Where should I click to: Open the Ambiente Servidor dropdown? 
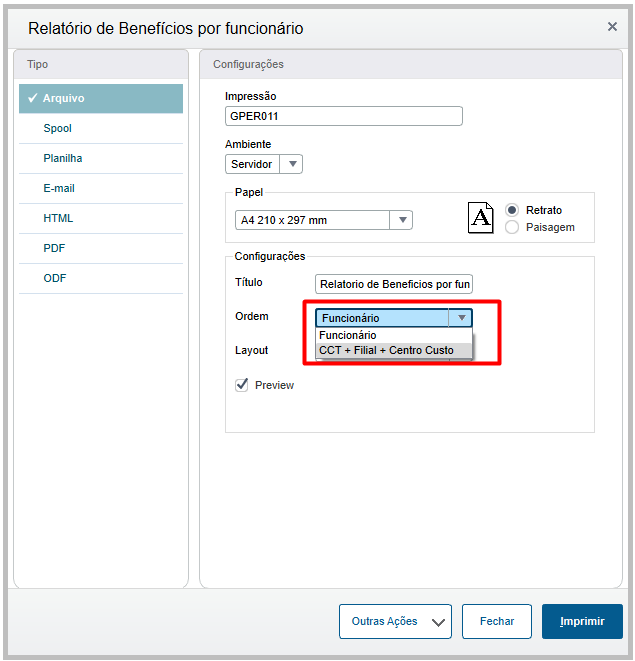click(x=291, y=164)
